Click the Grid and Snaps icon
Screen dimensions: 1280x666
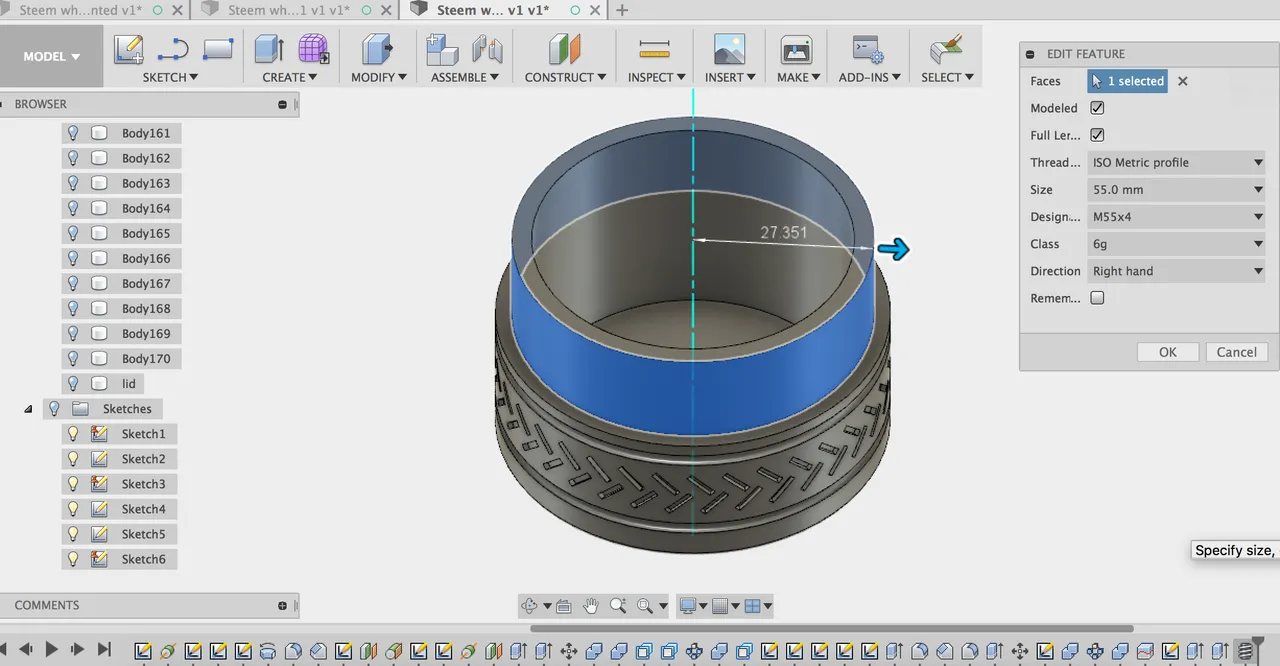click(x=720, y=606)
